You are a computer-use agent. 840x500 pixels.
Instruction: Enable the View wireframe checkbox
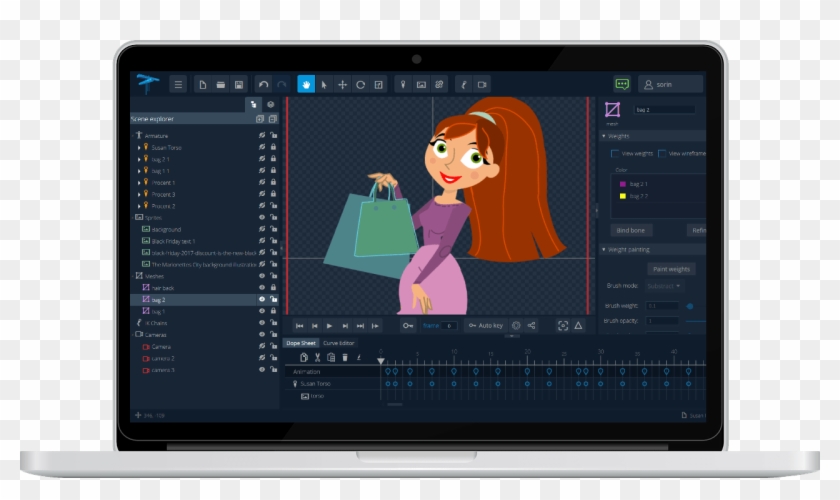coord(662,153)
